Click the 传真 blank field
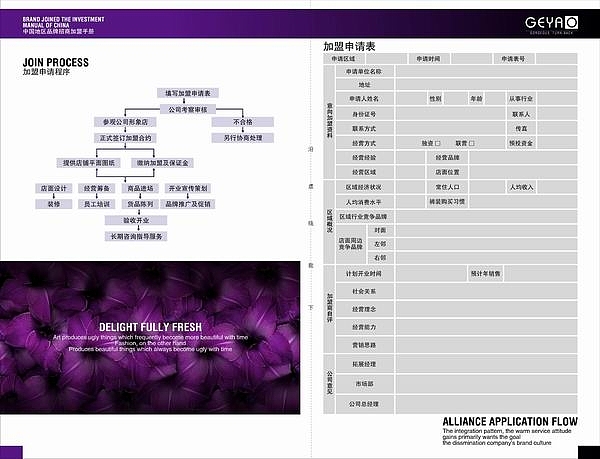This screenshot has height=459, width=600. click(x=557, y=129)
